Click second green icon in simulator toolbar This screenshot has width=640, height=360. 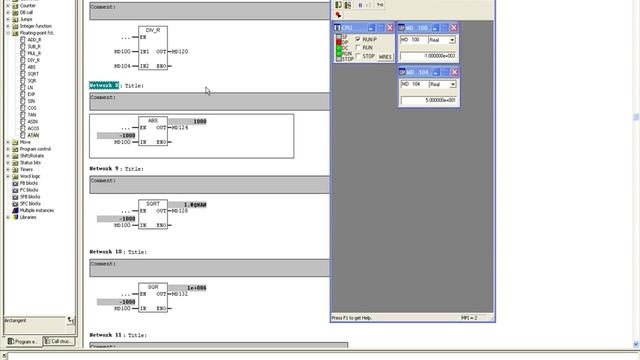[348, 5]
